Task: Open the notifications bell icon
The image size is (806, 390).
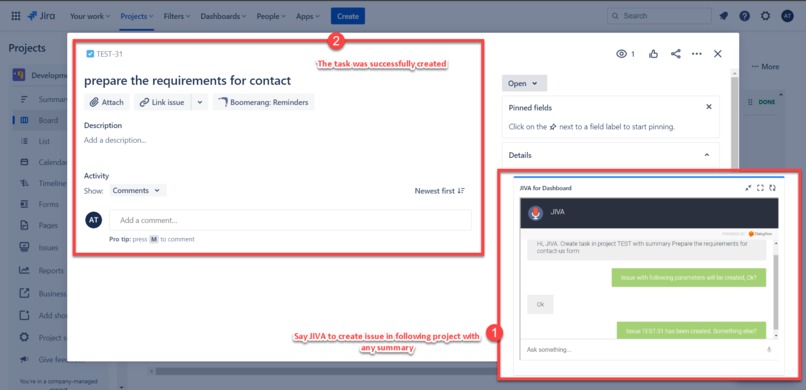Action: coord(724,16)
